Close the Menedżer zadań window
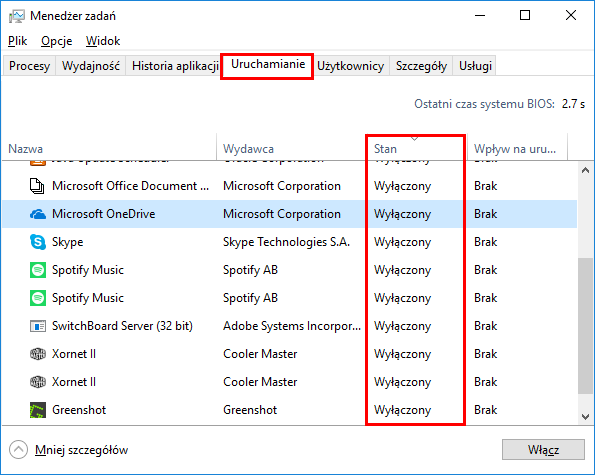Screen dimensions: 595x475 (571, 16)
